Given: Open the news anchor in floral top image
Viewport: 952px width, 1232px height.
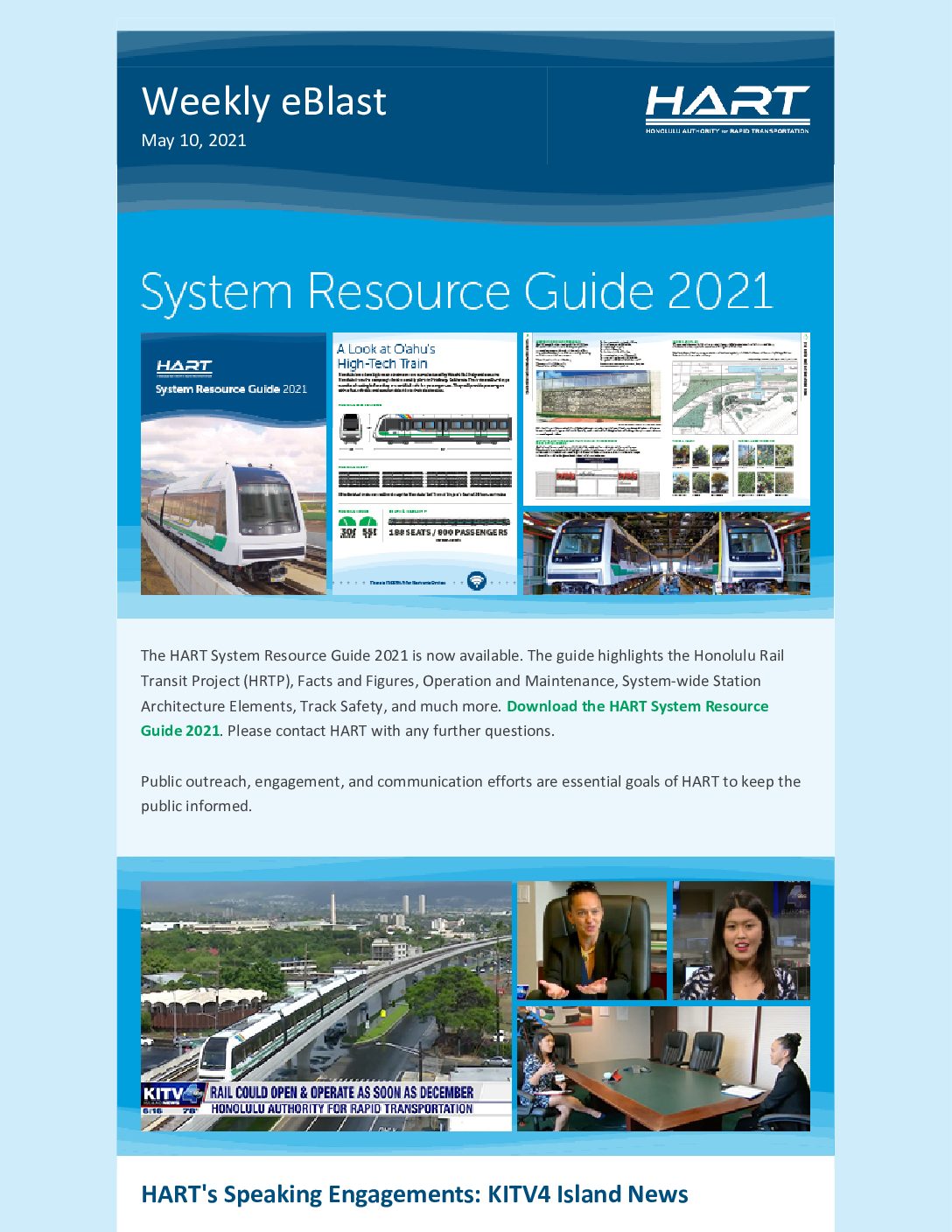Looking at the screenshot, I should [x=741, y=941].
